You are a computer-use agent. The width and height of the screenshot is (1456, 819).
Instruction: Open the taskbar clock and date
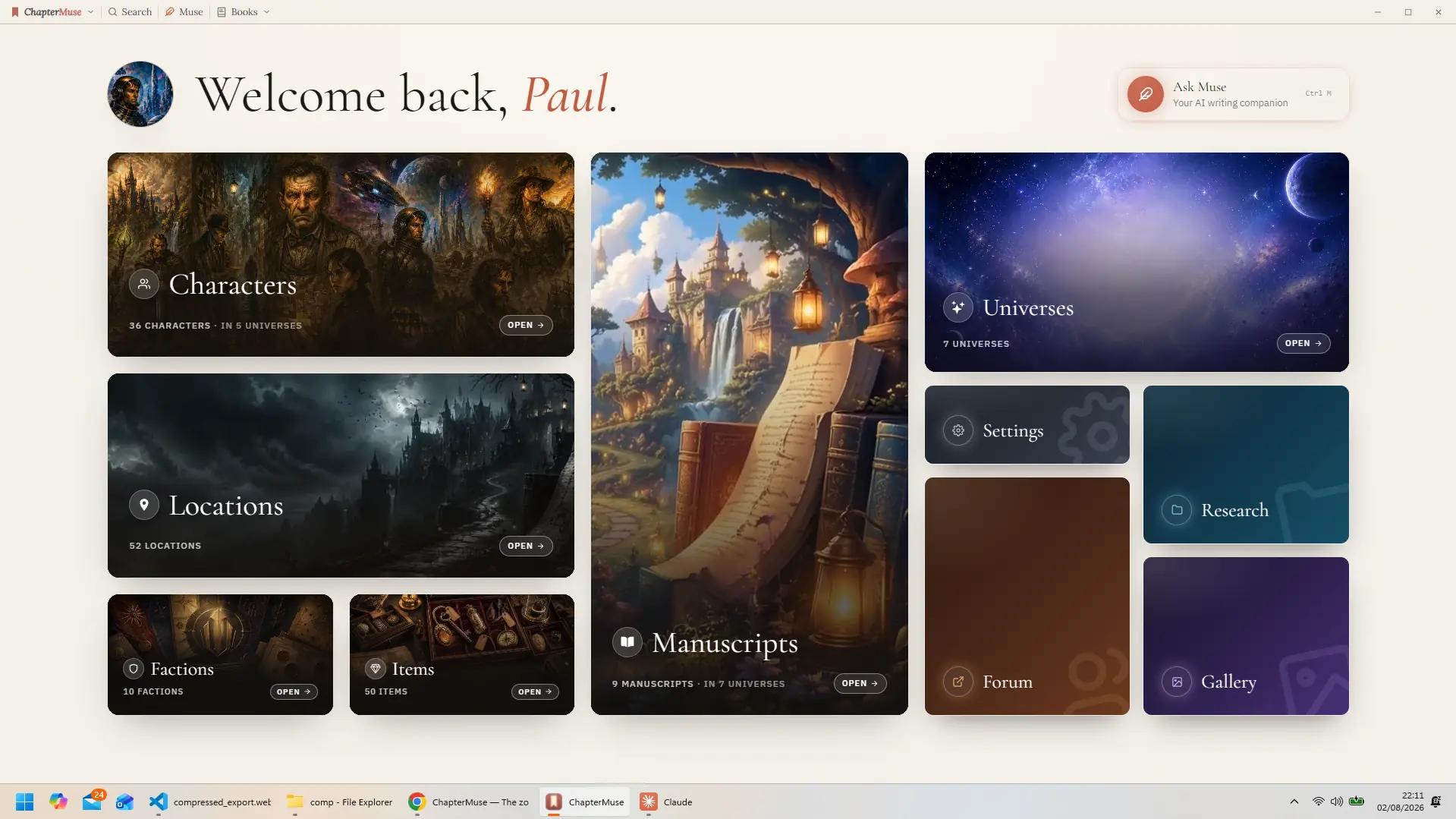click(x=1400, y=802)
